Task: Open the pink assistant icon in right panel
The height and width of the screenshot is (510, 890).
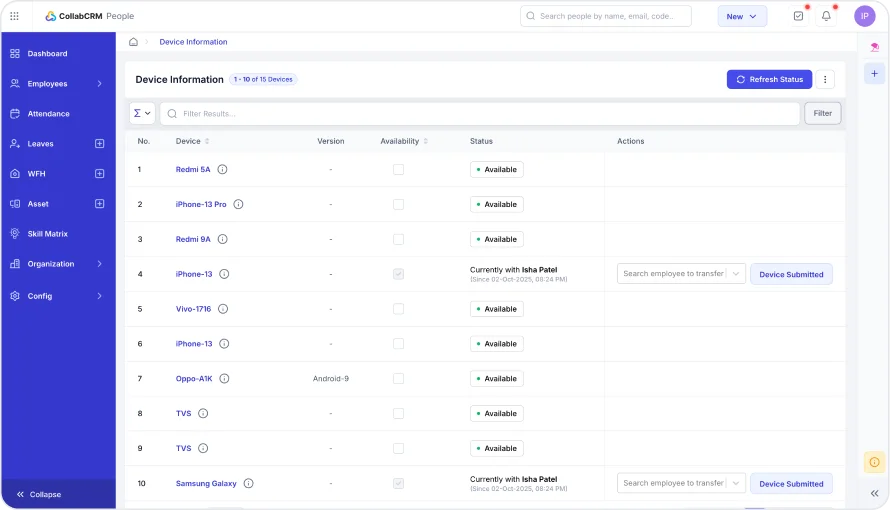Action: tap(875, 47)
